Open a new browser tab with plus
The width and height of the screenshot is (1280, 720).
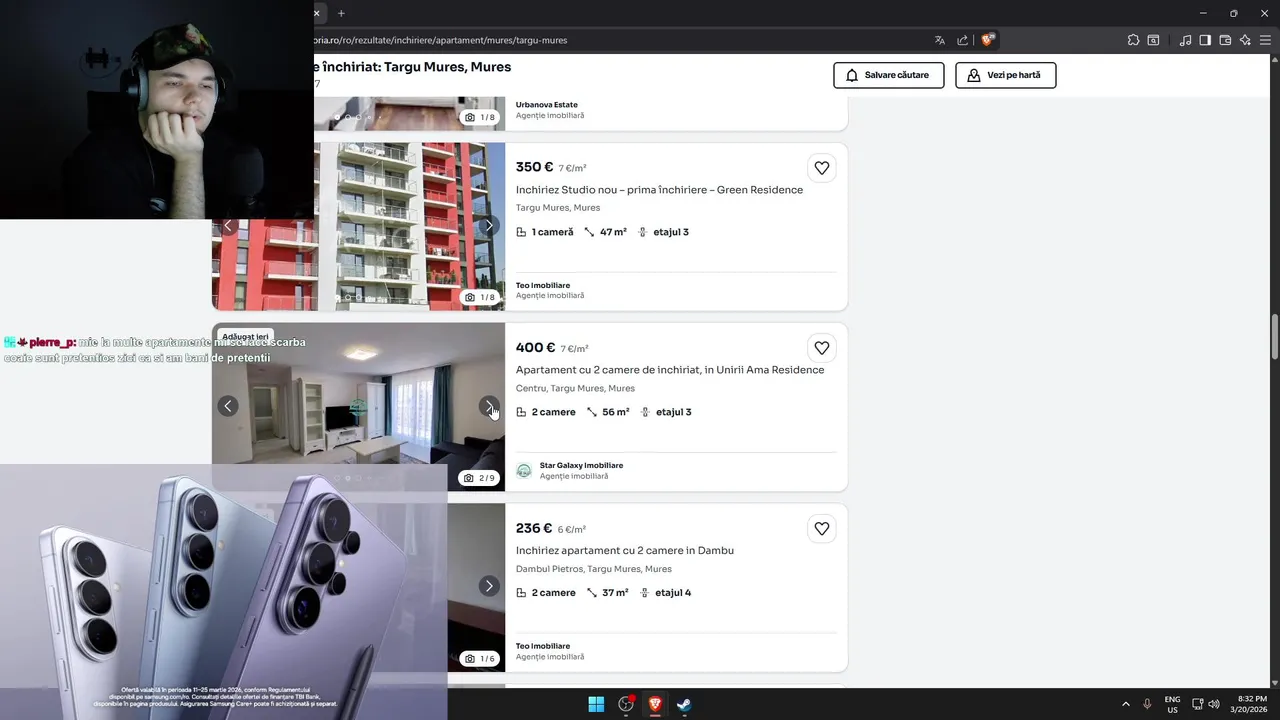[341, 13]
